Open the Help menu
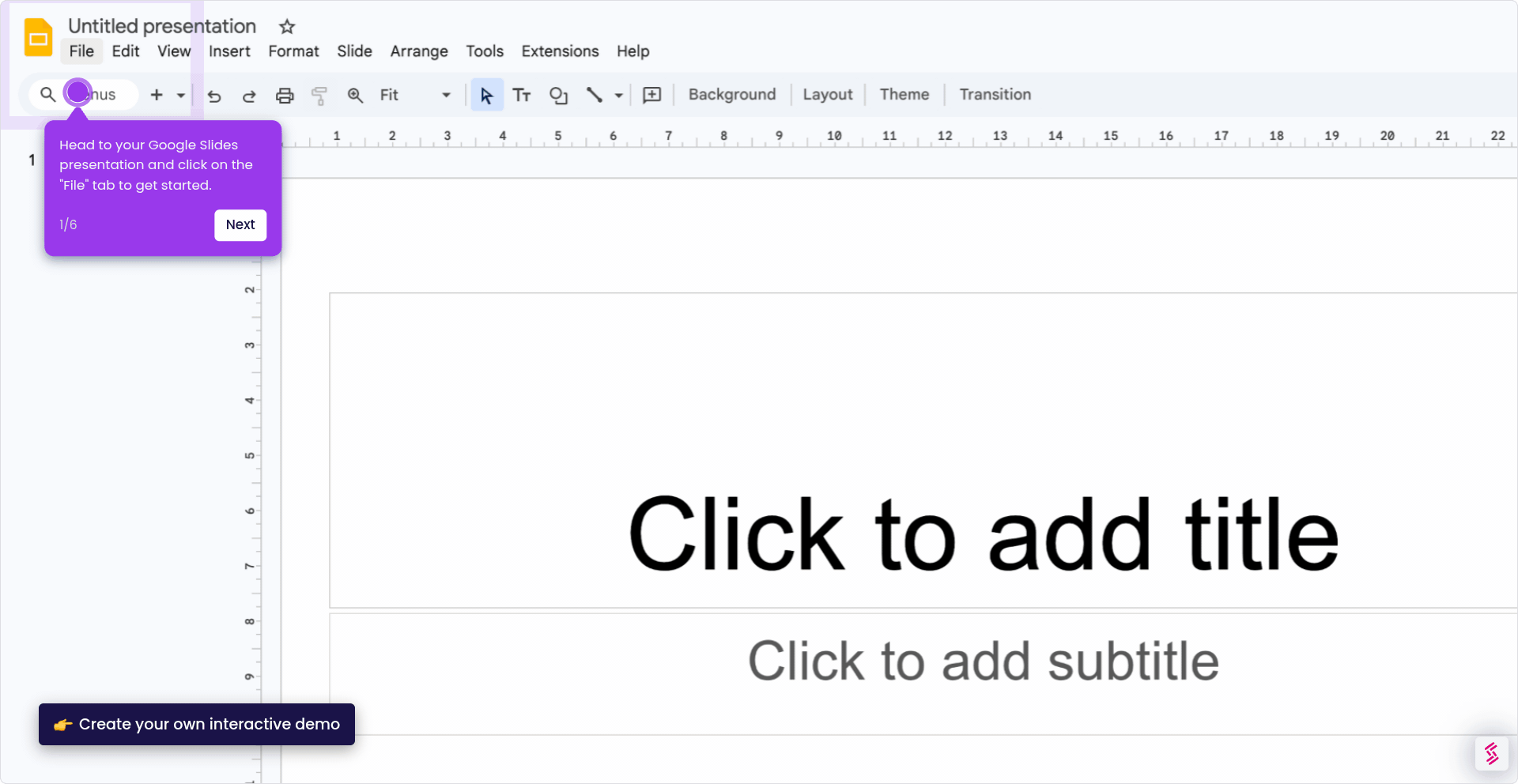This screenshot has width=1518, height=784. click(633, 51)
